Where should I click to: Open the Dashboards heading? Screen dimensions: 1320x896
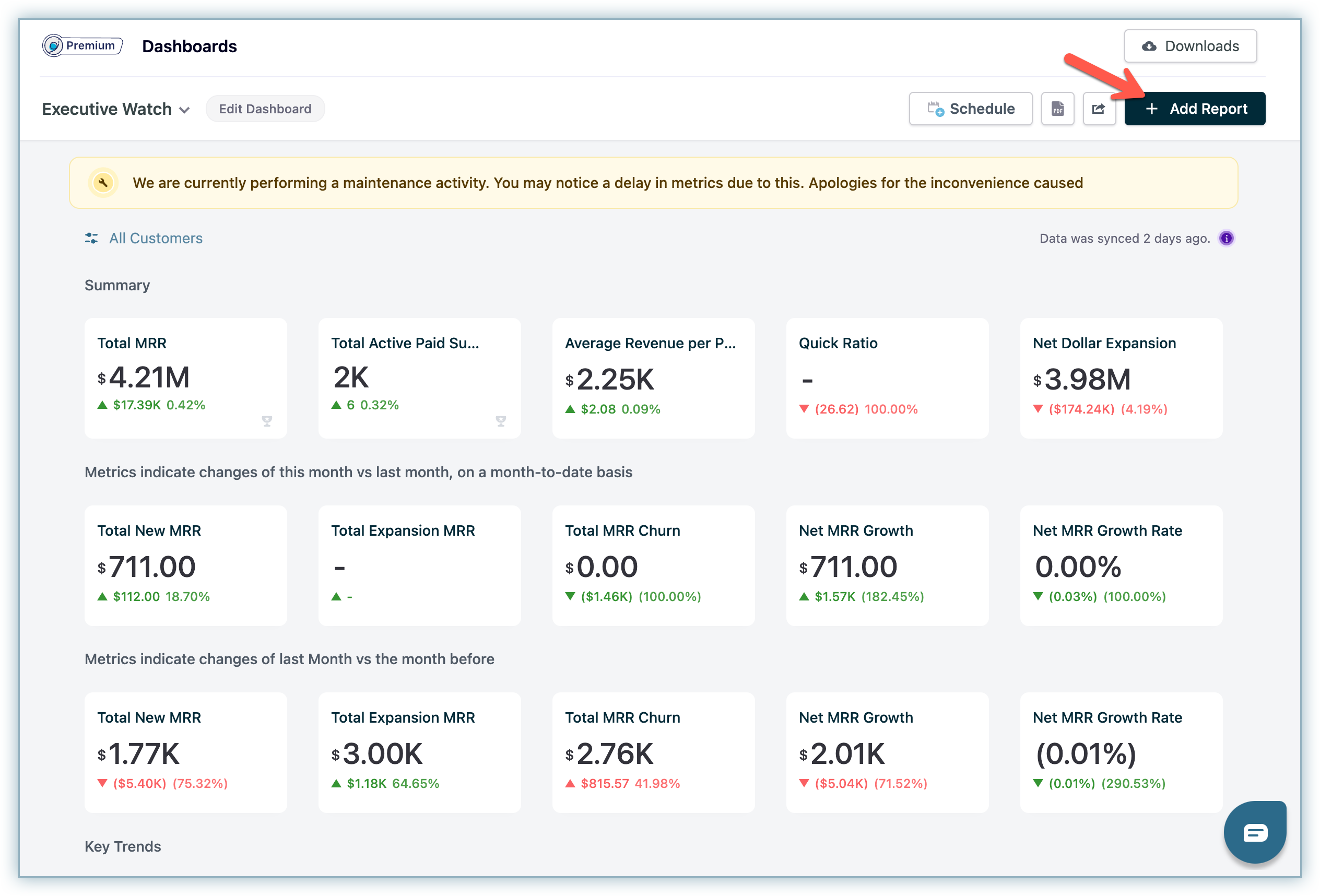[189, 46]
